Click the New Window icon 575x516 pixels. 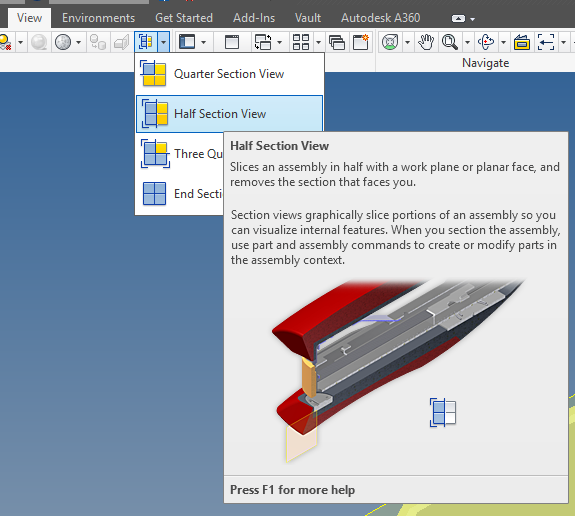361,42
